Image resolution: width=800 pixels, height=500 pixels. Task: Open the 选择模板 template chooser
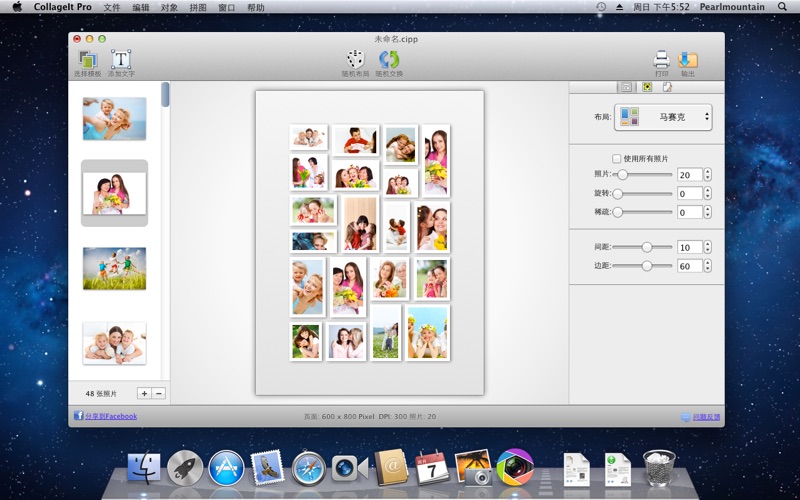coord(87,60)
